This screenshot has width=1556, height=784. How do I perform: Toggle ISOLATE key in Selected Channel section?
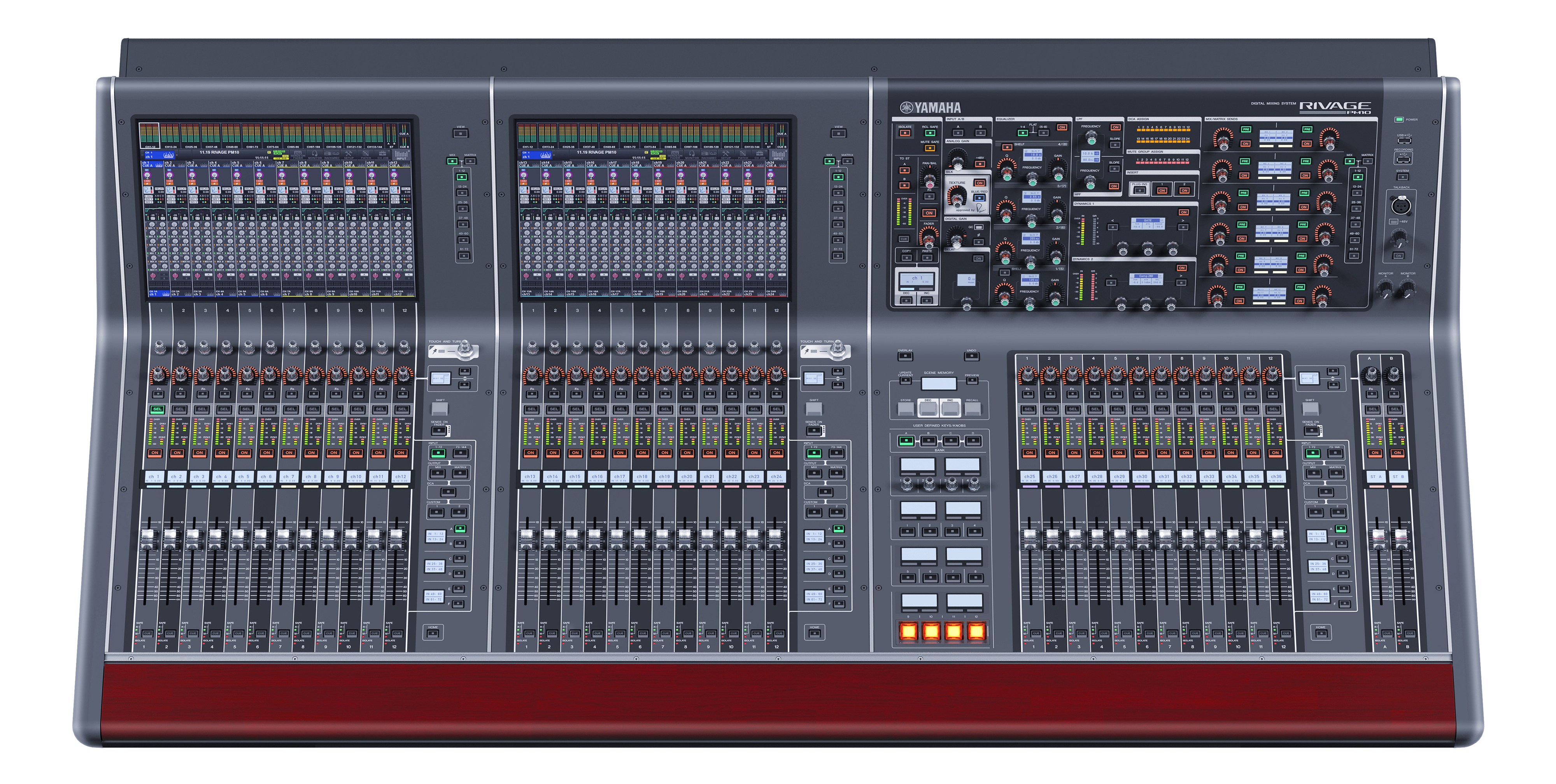click(x=905, y=133)
